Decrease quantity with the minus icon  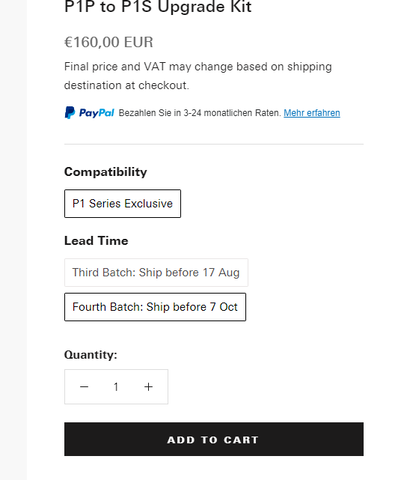tap(84, 387)
